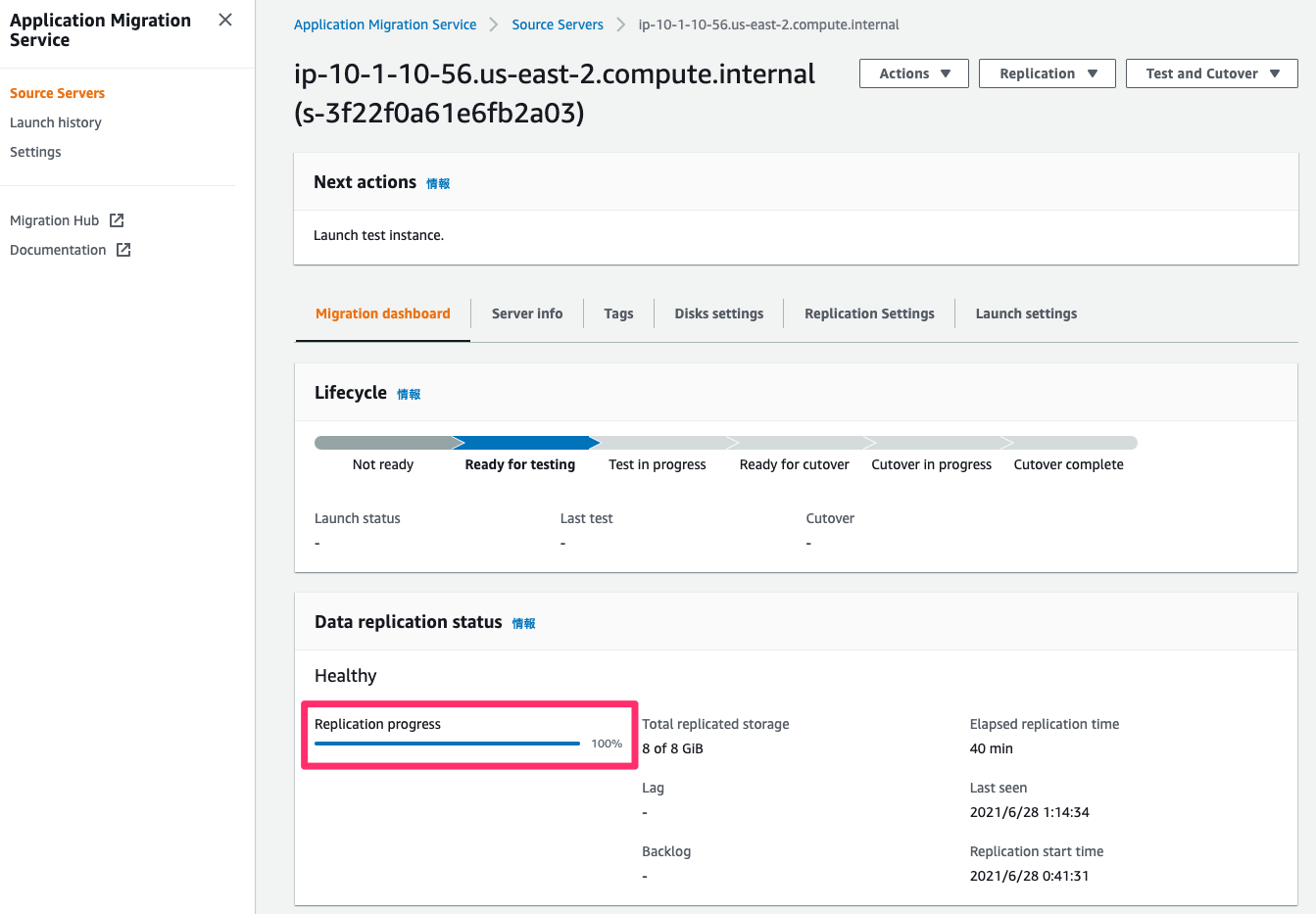Click the Last test label
This screenshot has width=1316, height=914.
(x=587, y=518)
